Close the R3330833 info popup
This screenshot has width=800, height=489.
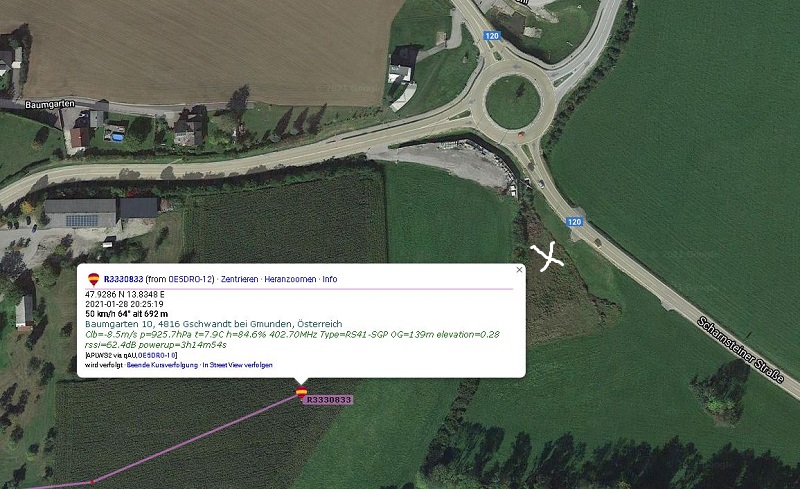coord(519,270)
